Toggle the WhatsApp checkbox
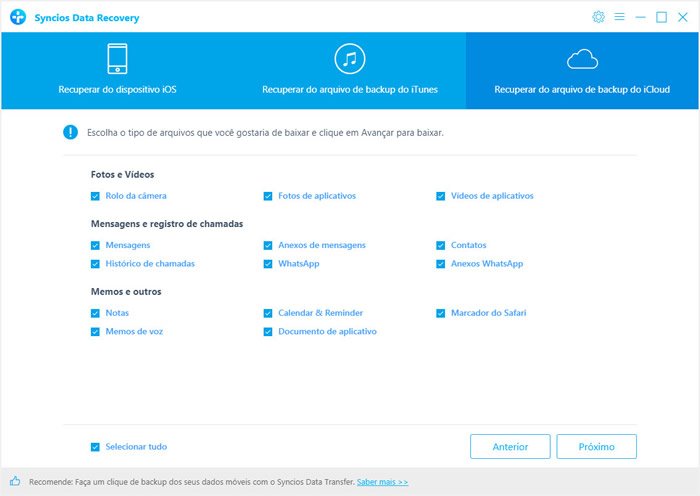Image resolution: width=700 pixels, height=496 pixels. (268, 264)
